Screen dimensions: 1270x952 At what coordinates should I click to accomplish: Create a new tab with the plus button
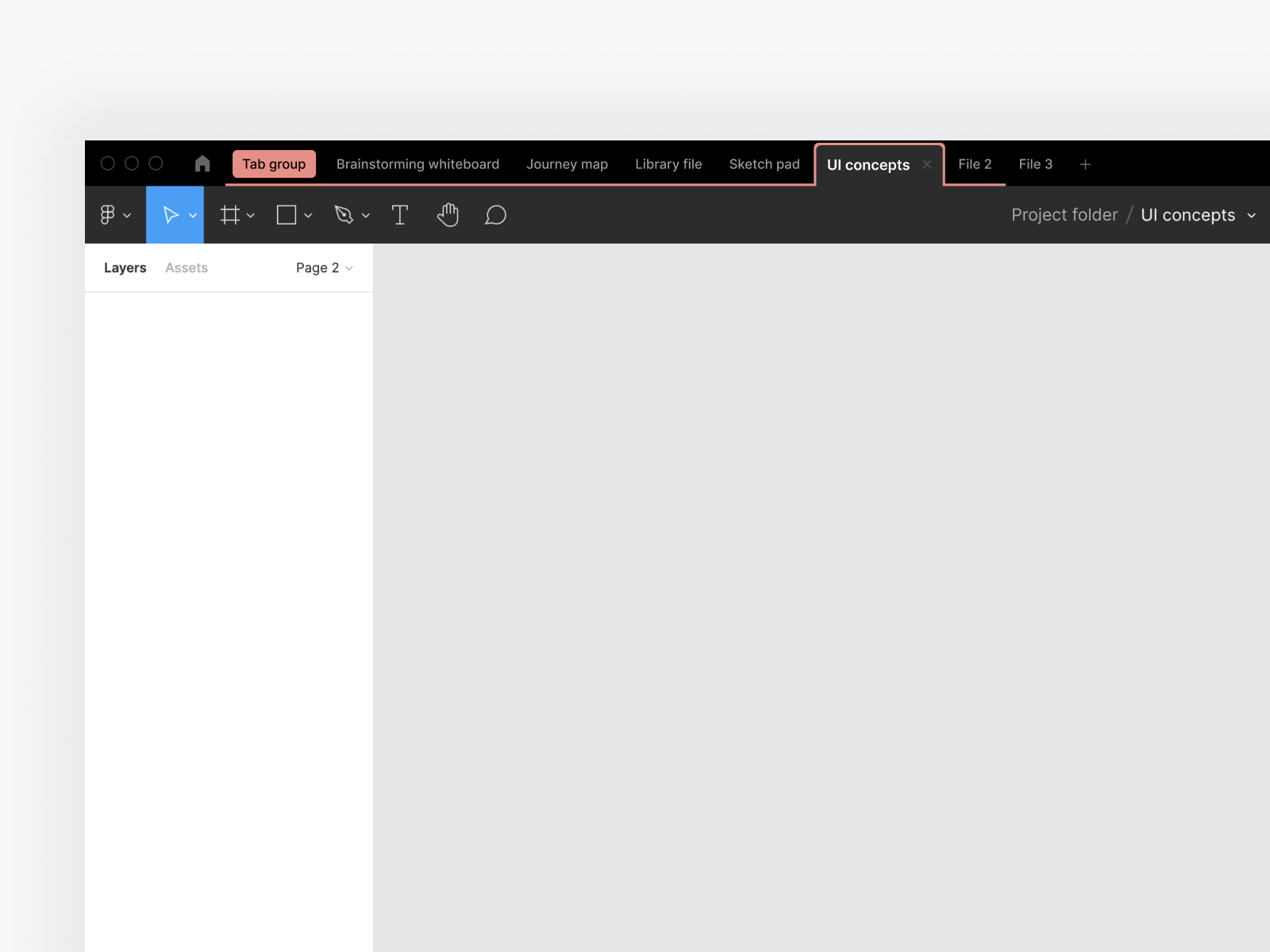(1085, 163)
